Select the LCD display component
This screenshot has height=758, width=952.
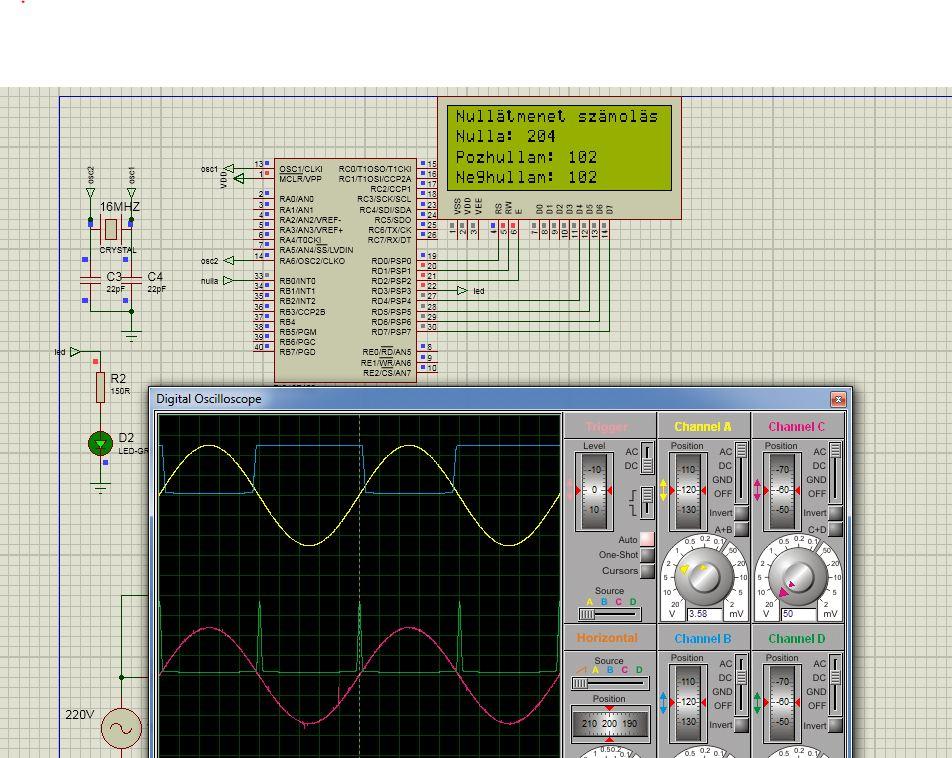coord(559,158)
